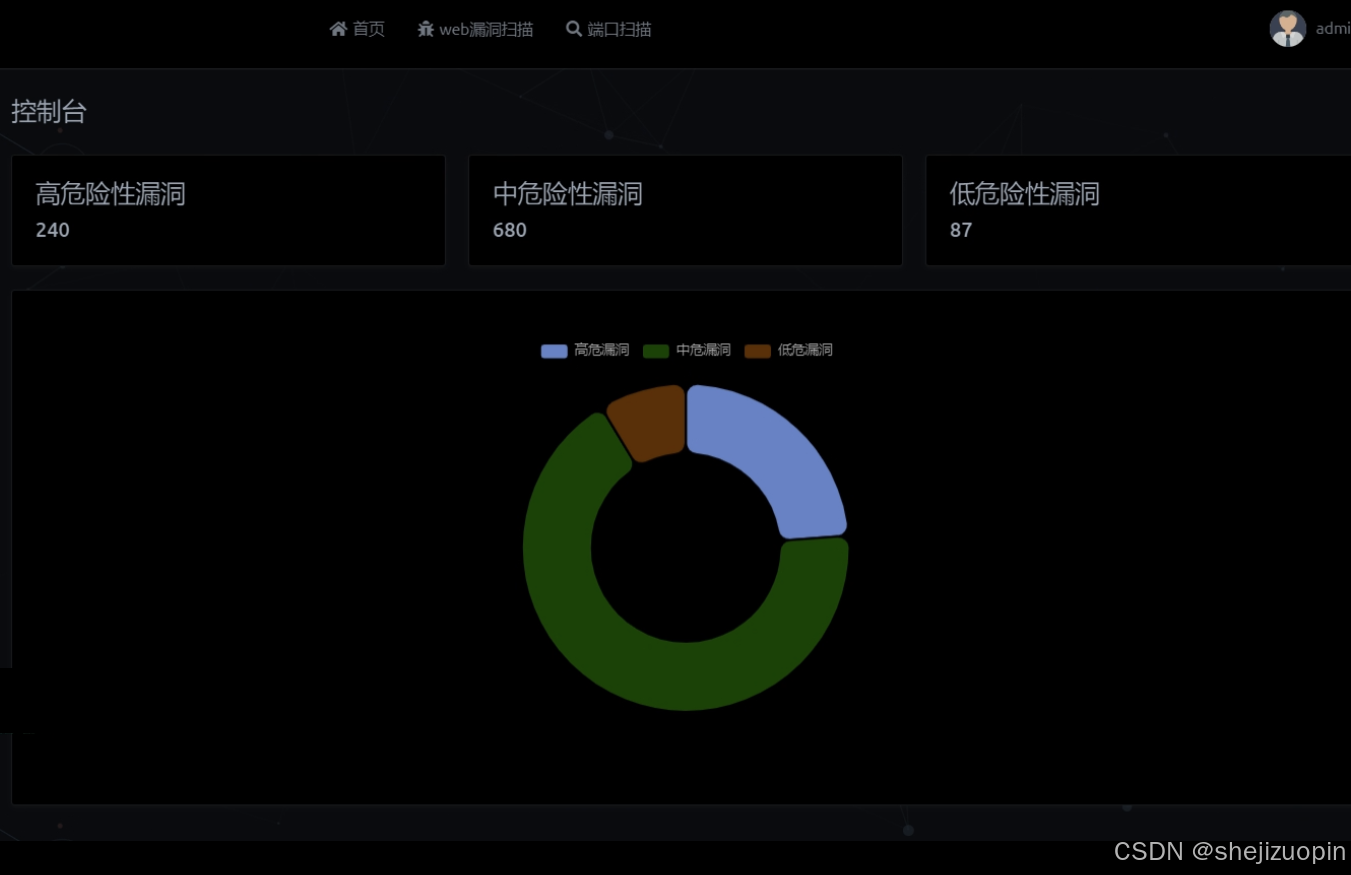
Task: Select the brown donut chart segment
Action: coord(650,422)
